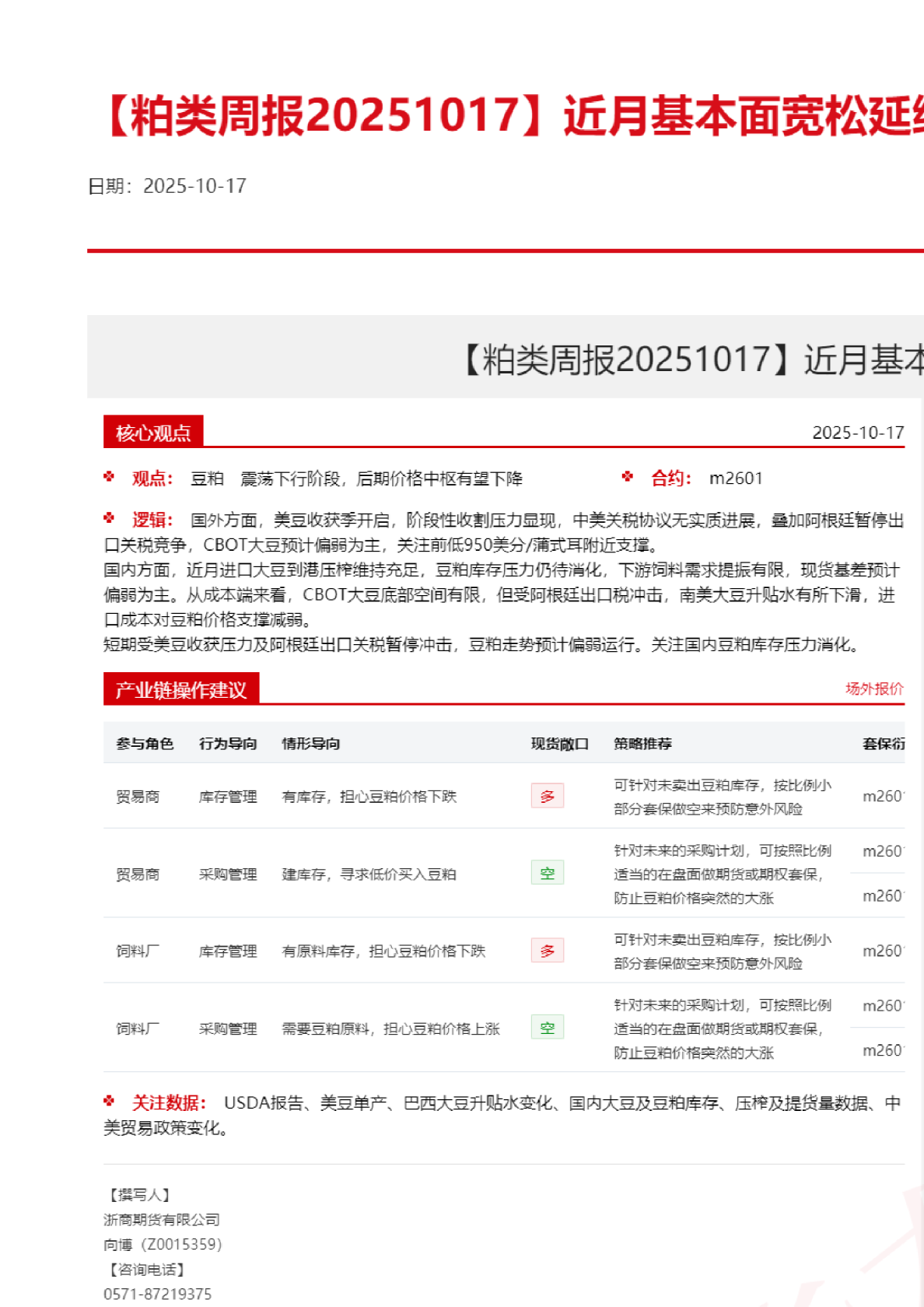The image size is (924, 1307).
Task: Click the 空 badge in 贸易商 采购管理 row
Action: click(547, 873)
